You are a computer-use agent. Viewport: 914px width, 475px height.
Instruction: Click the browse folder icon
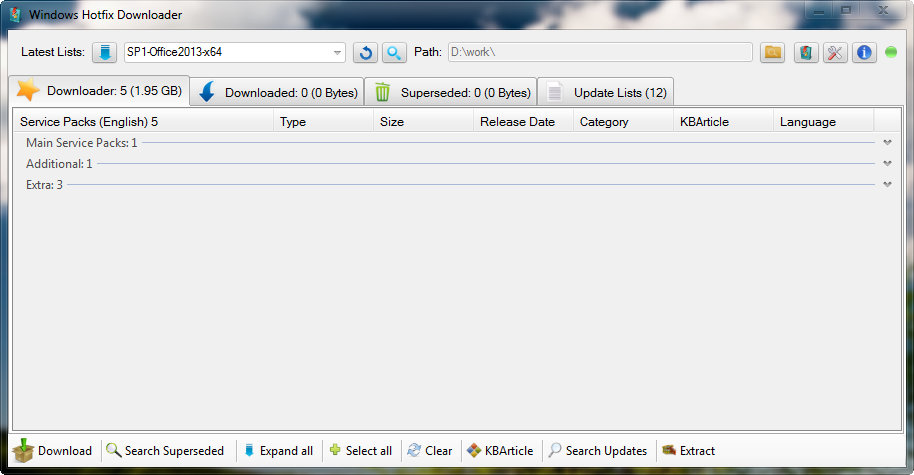[x=772, y=52]
